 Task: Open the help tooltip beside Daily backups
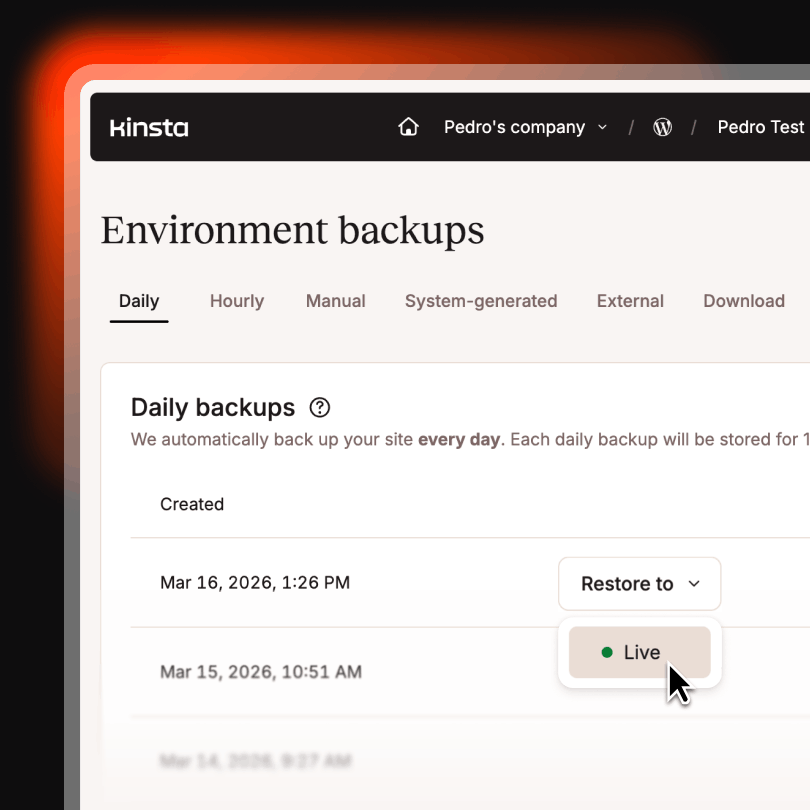[x=319, y=407]
